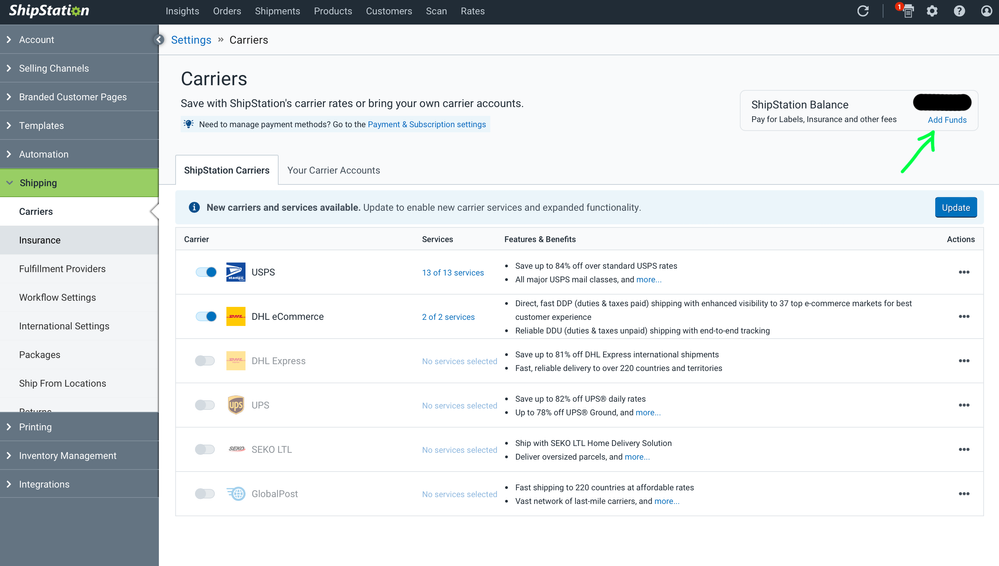Image resolution: width=999 pixels, height=566 pixels.
Task: Open Payment & Subscription settings link
Action: click(427, 125)
